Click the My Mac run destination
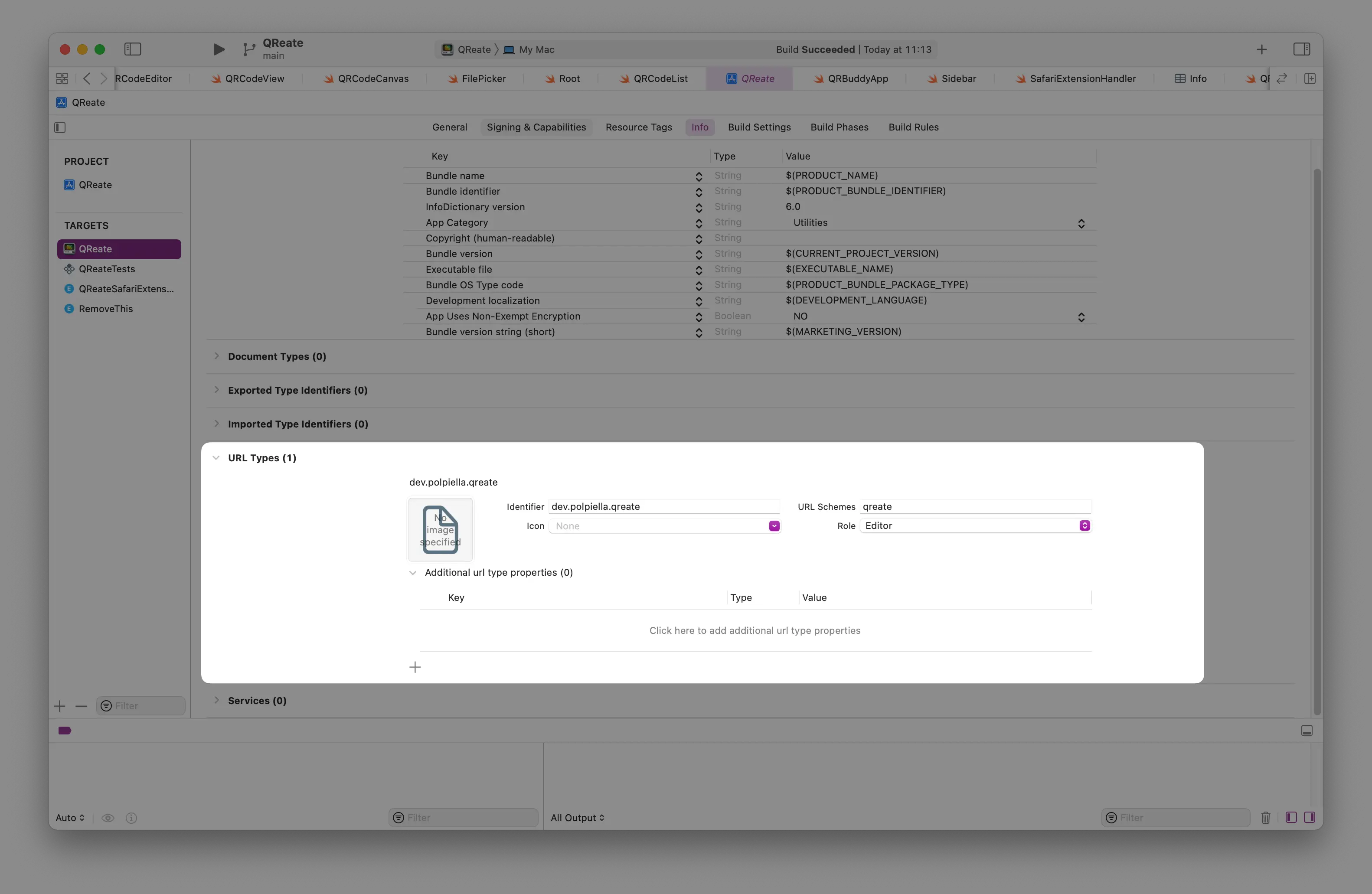This screenshot has height=894, width=1372. click(529, 49)
